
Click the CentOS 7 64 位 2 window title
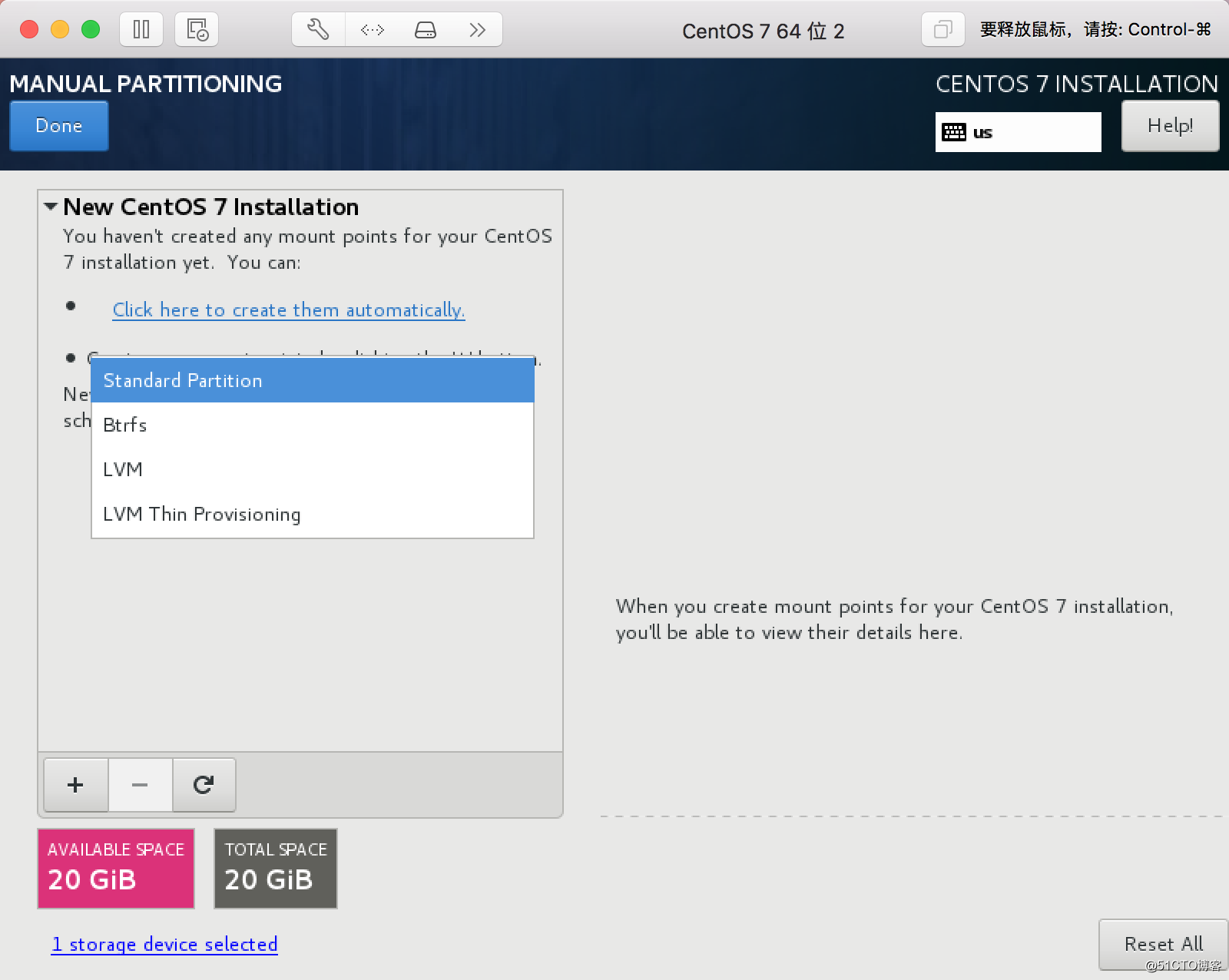[763, 31]
